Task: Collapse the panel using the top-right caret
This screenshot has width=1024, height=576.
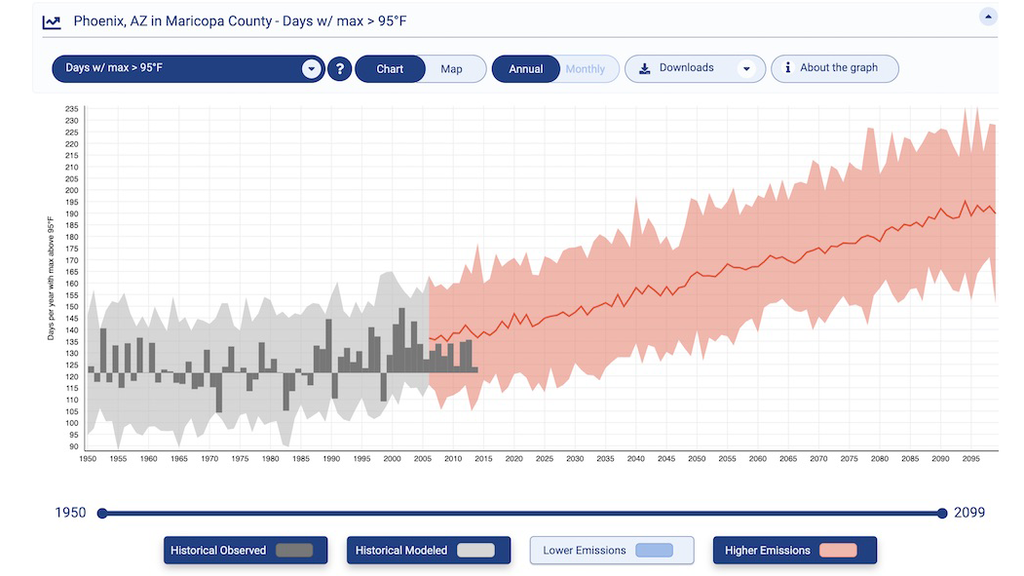Action: coord(988,15)
